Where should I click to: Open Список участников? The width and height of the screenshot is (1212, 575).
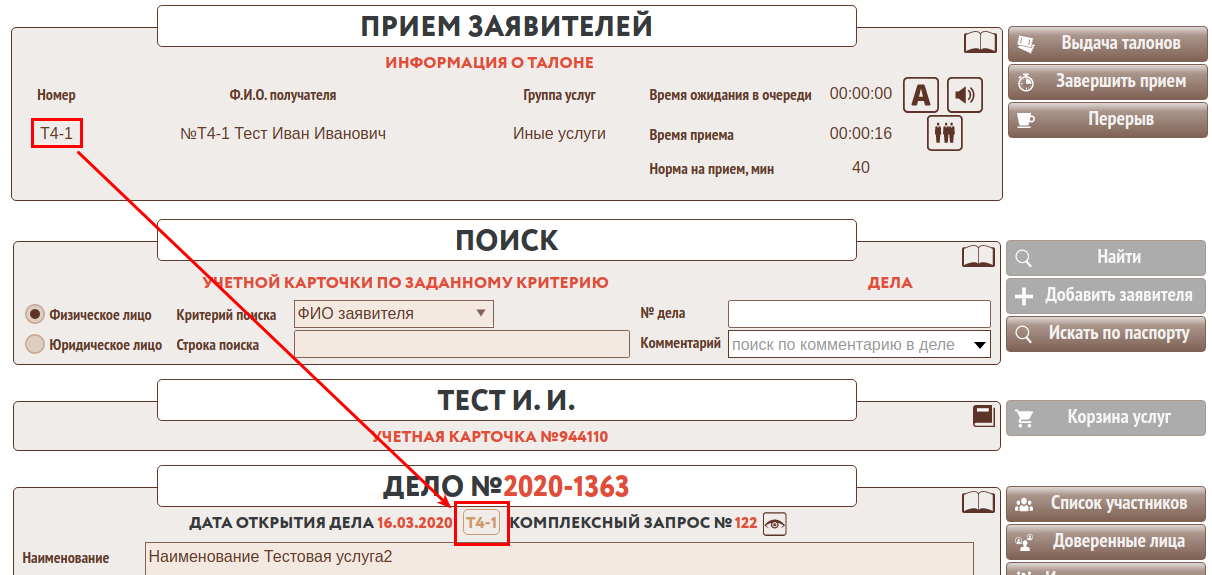pos(1106,504)
